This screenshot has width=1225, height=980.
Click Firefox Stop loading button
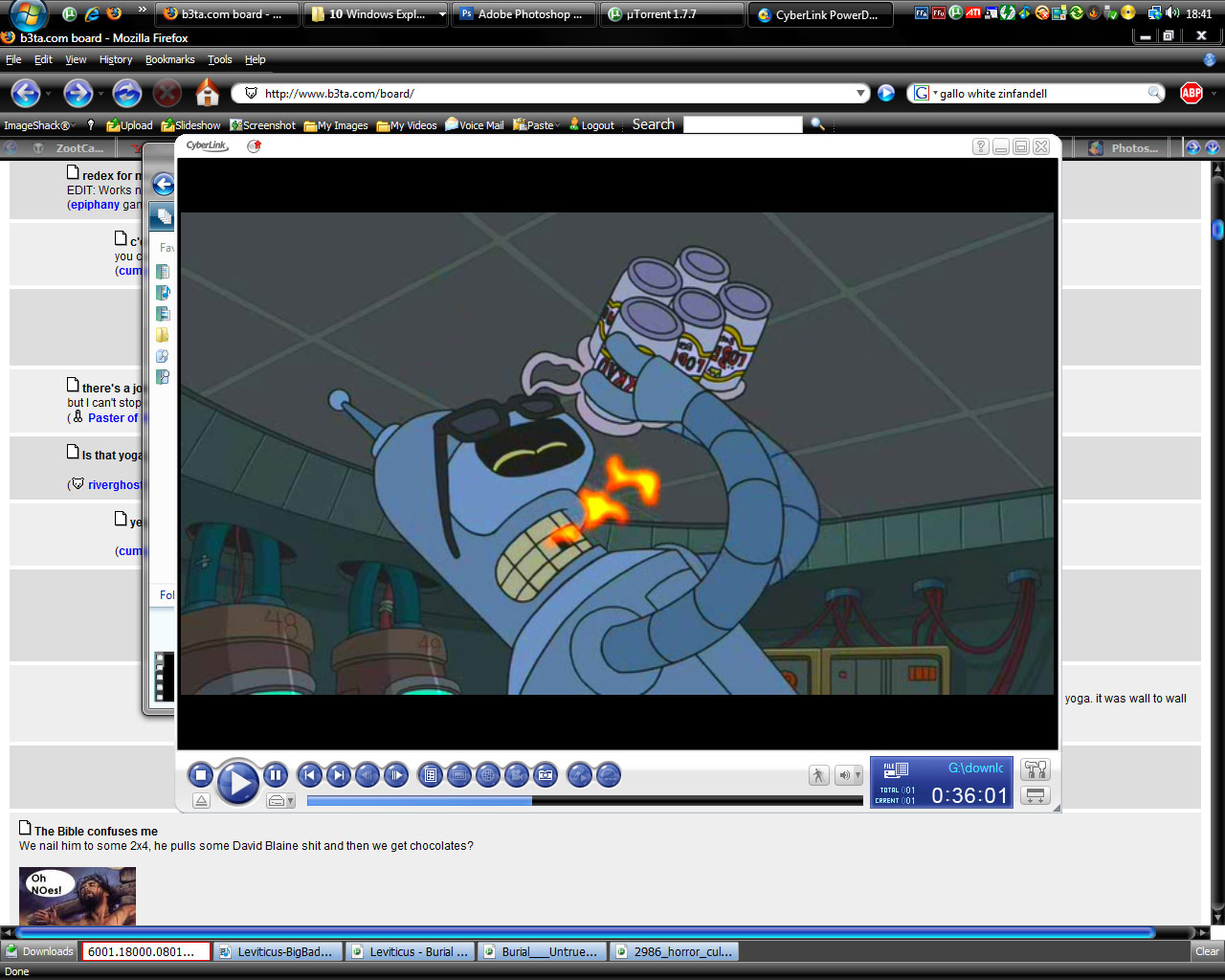167,93
